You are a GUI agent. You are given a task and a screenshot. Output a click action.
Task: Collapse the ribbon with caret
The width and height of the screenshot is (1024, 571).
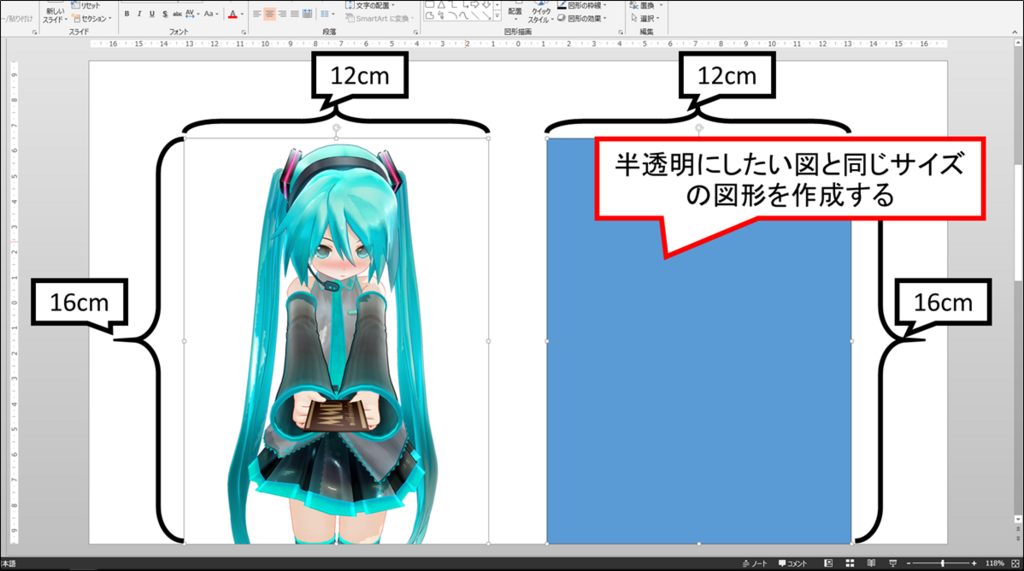click(x=1015, y=31)
